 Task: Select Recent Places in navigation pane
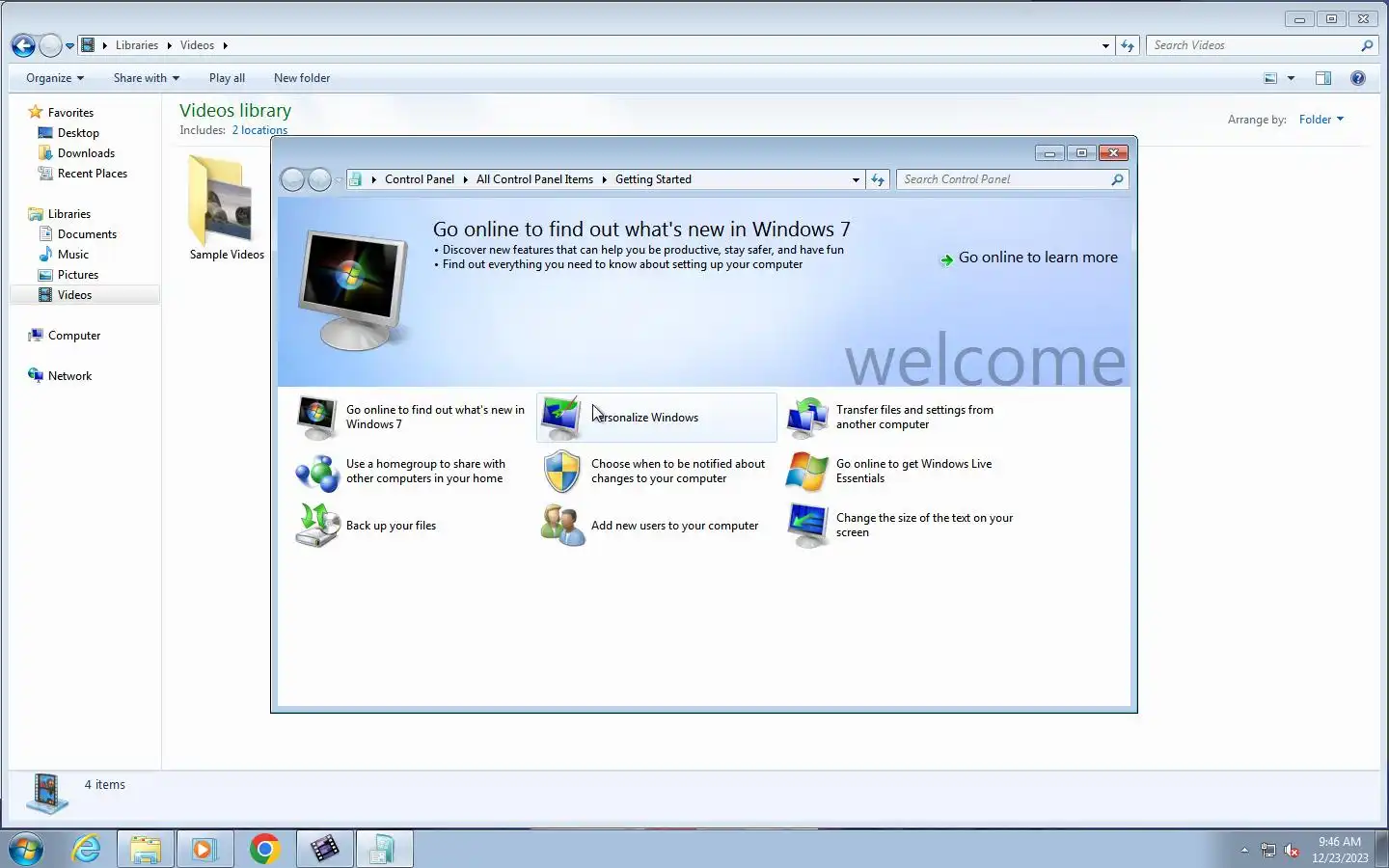tap(93, 174)
